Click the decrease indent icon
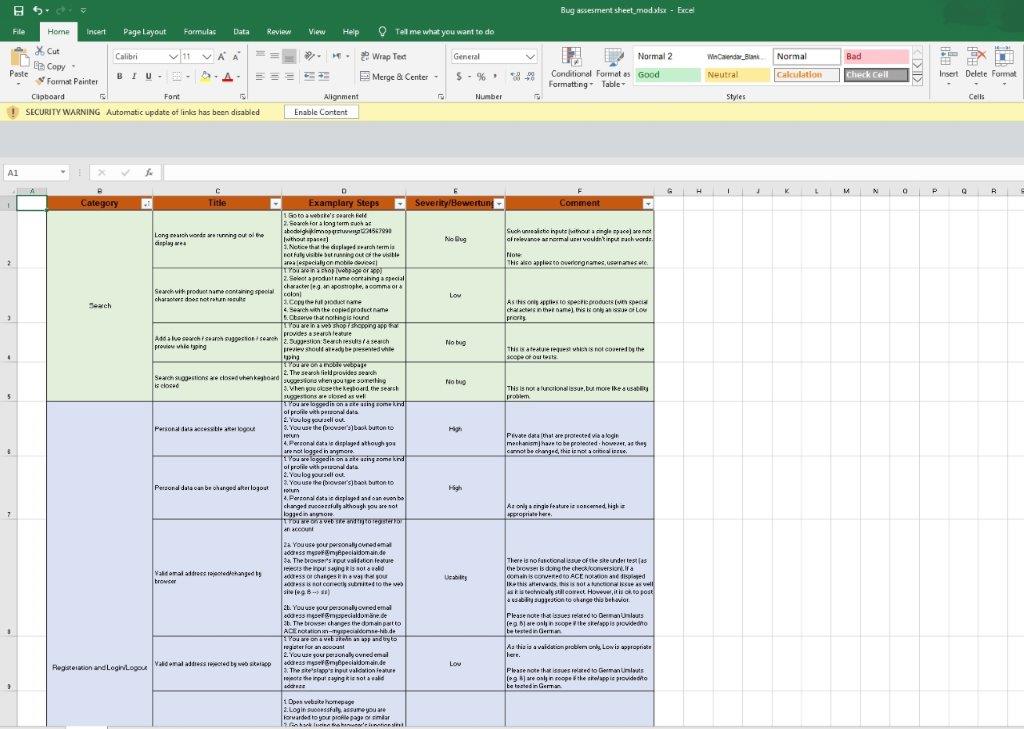Viewport: 1024px width, 729px height. coord(309,77)
